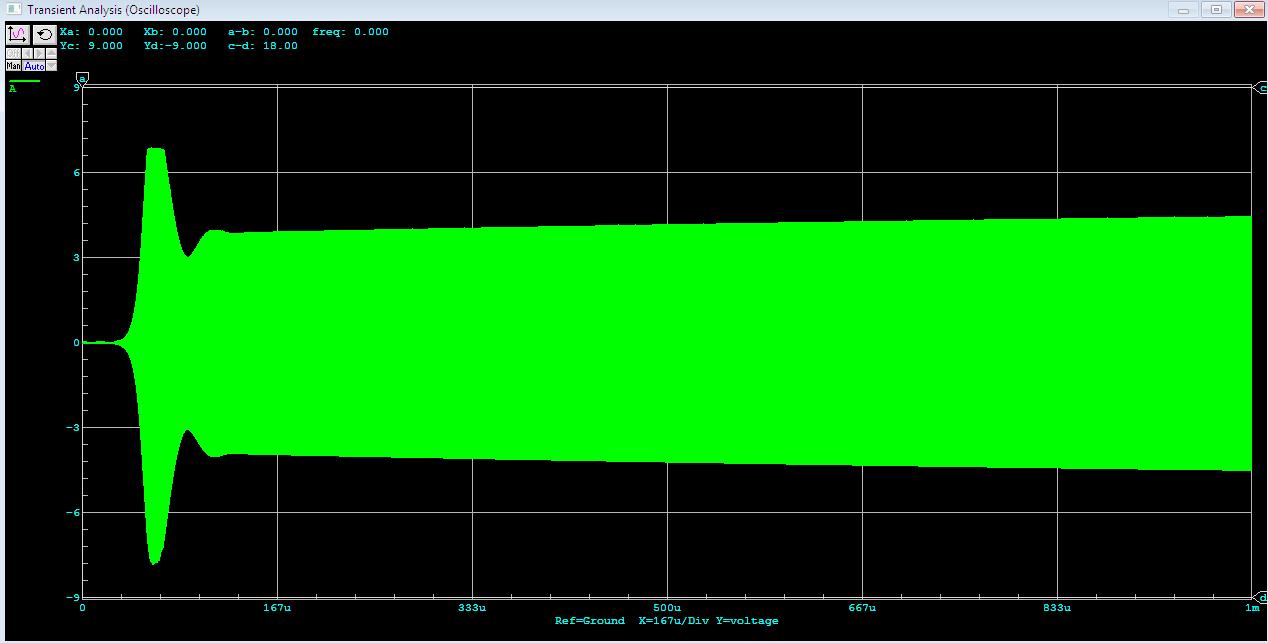
Task: Minimize the Transient Analysis window
Action: pyautogui.click(x=1185, y=10)
